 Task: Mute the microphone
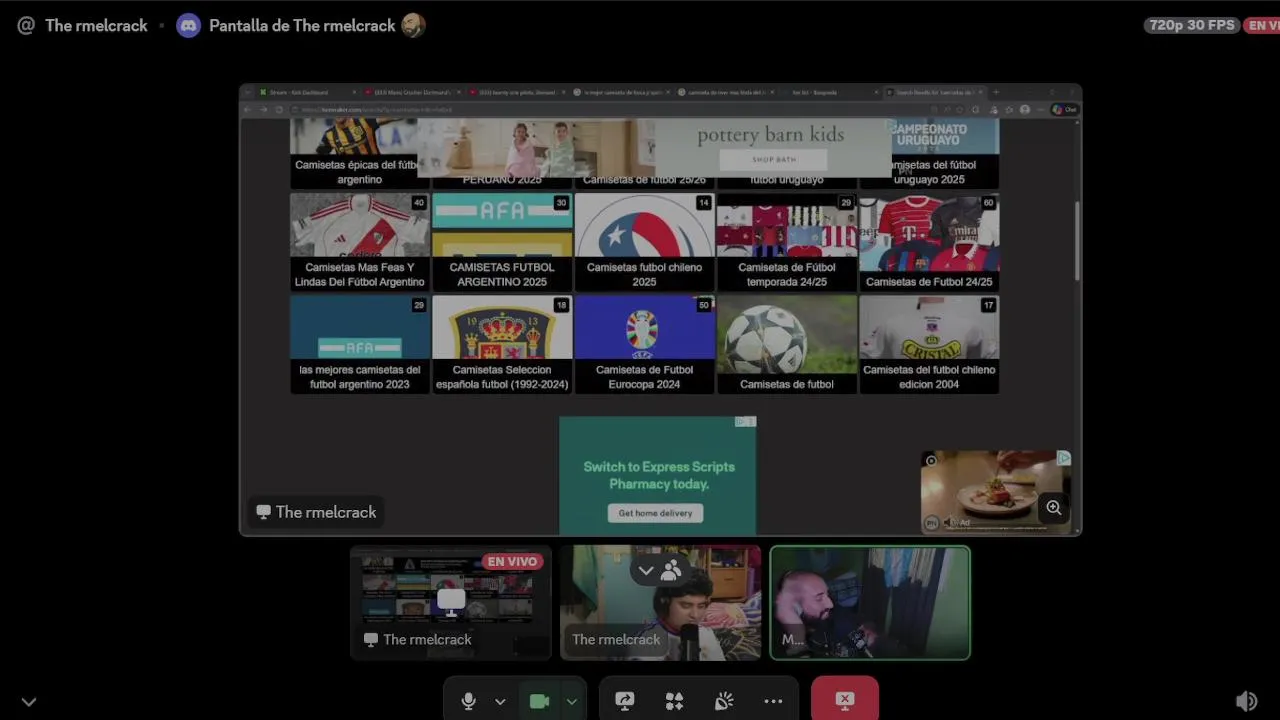(x=468, y=701)
